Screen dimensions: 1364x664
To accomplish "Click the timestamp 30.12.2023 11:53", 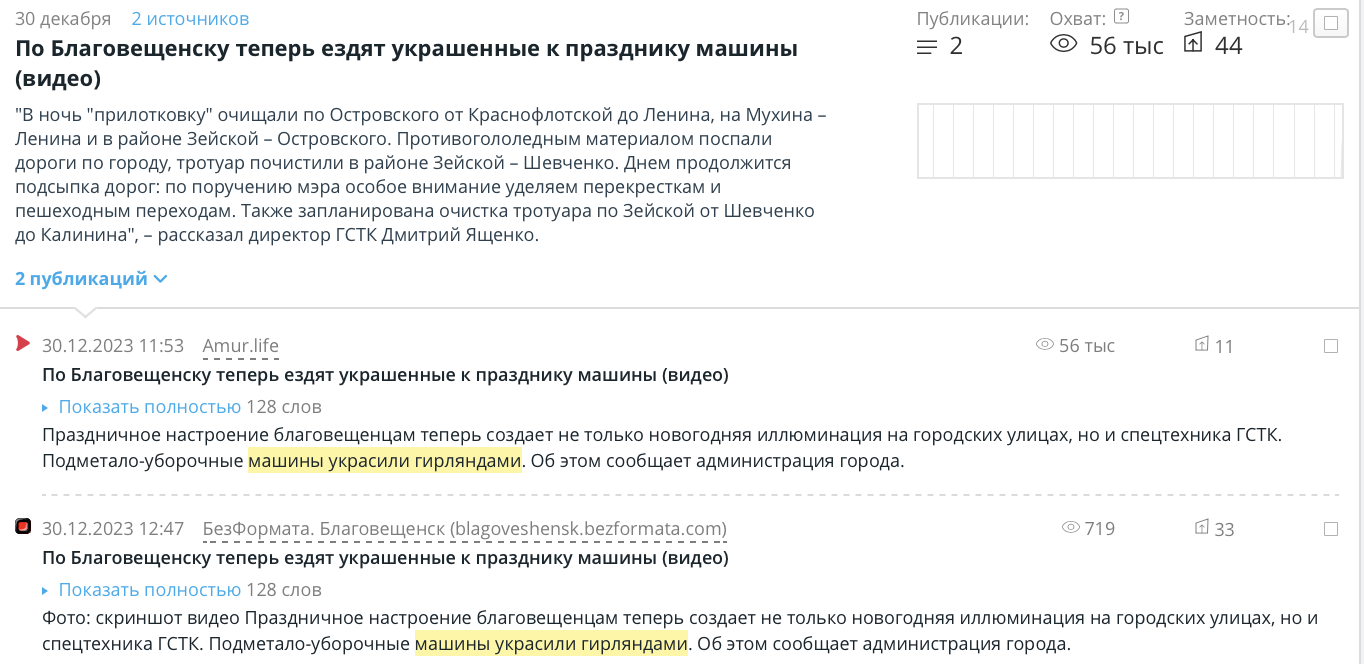I will click(113, 346).
